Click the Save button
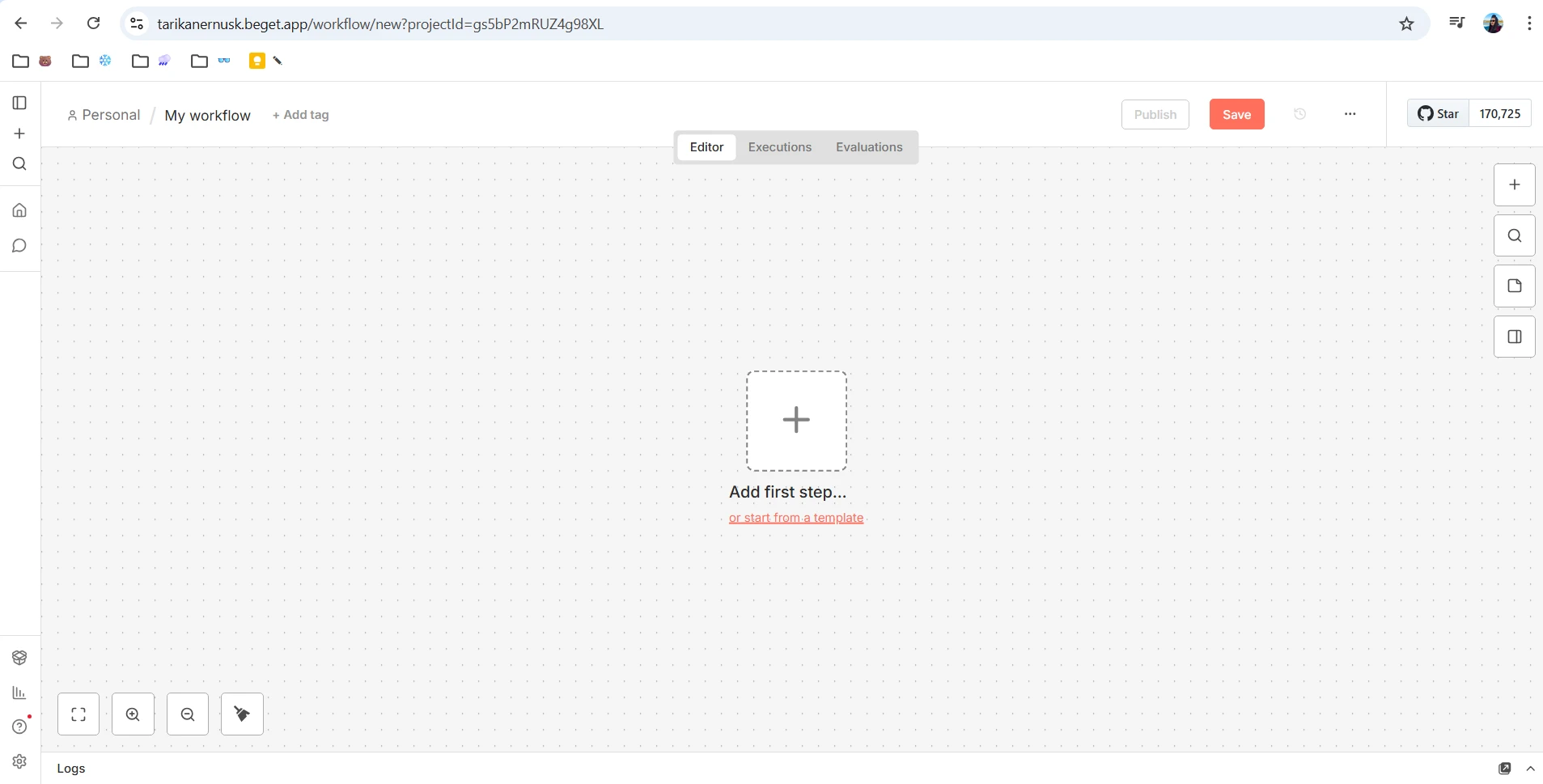The height and width of the screenshot is (784, 1543). pyautogui.click(x=1236, y=114)
